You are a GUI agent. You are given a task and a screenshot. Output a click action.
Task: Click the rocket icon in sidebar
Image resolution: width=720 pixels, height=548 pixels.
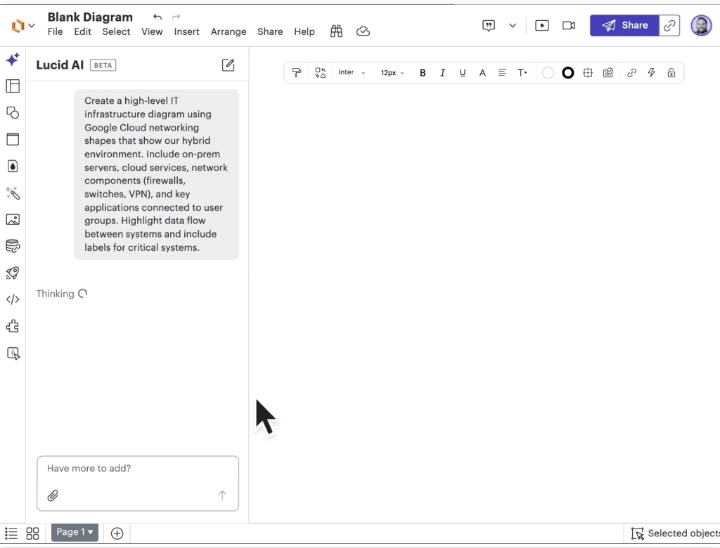pos(13,273)
